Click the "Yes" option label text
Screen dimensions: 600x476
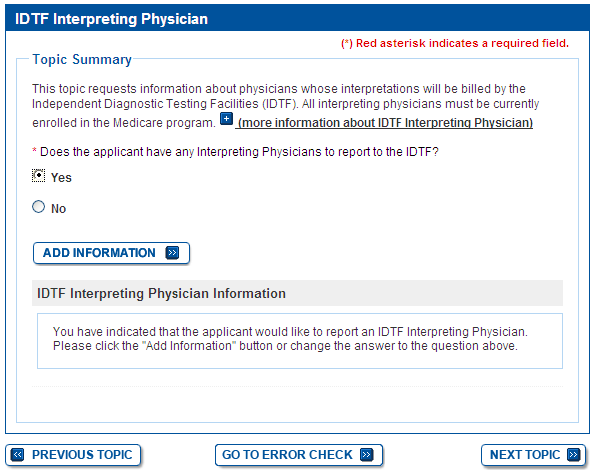point(61,178)
